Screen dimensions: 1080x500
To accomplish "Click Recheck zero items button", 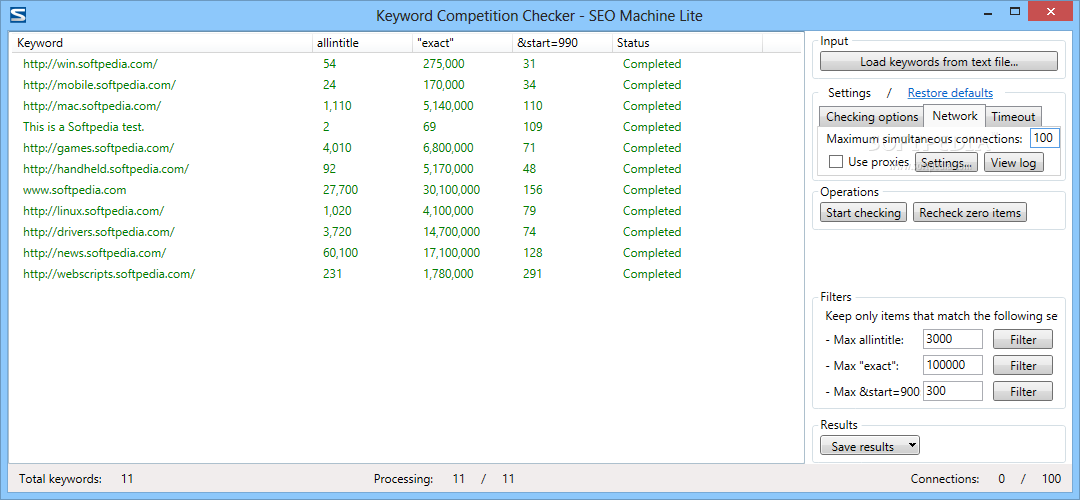I will click(x=970, y=213).
